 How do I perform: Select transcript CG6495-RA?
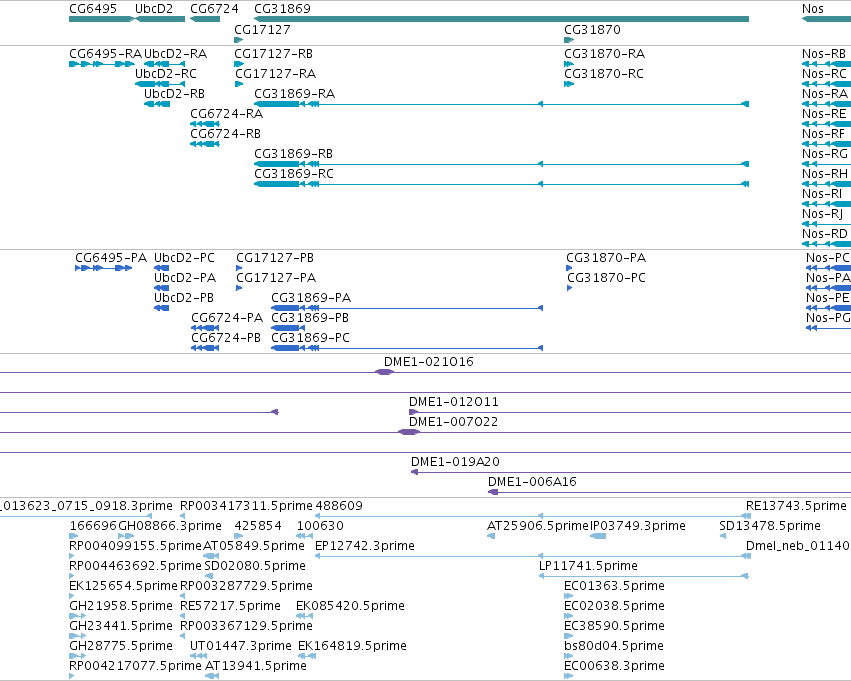coord(105,54)
